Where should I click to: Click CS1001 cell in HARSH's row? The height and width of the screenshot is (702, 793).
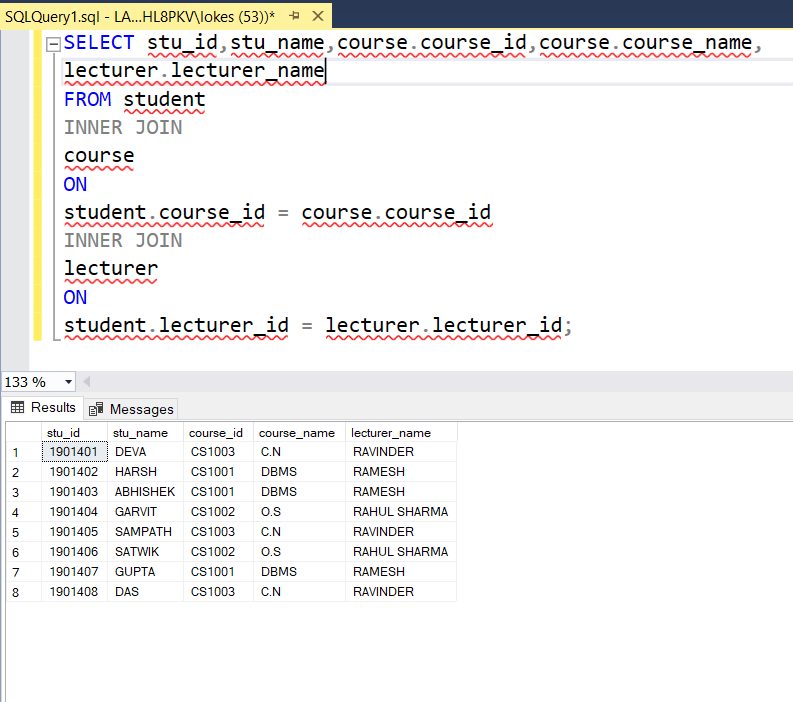tap(218, 472)
